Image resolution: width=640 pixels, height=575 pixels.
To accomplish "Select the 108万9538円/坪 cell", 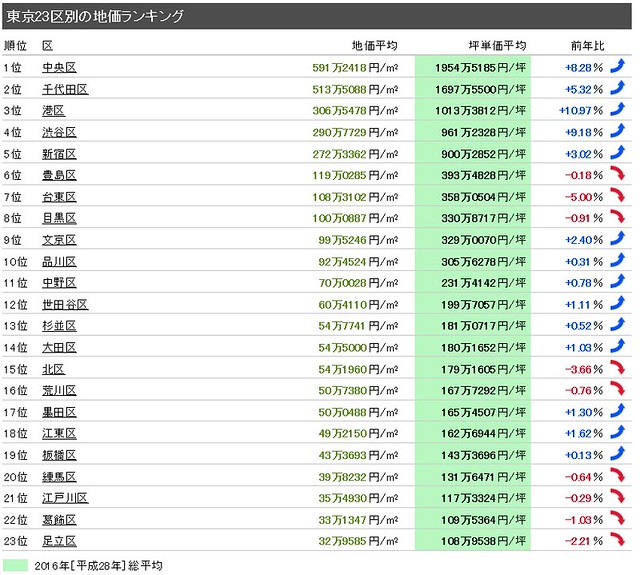I will (x=483, y=541).
